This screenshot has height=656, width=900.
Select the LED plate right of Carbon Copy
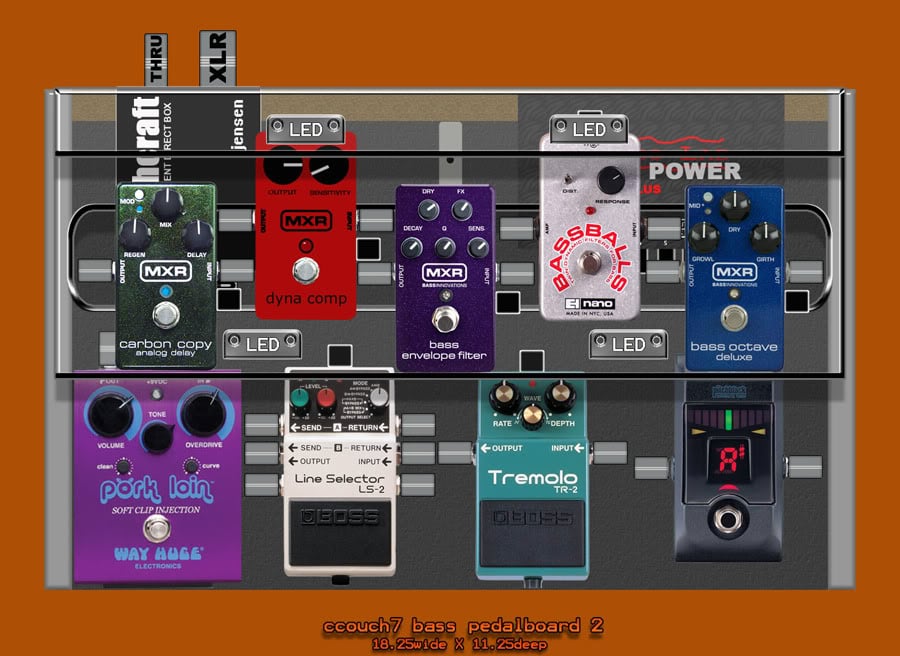click(x=262, y=344)
